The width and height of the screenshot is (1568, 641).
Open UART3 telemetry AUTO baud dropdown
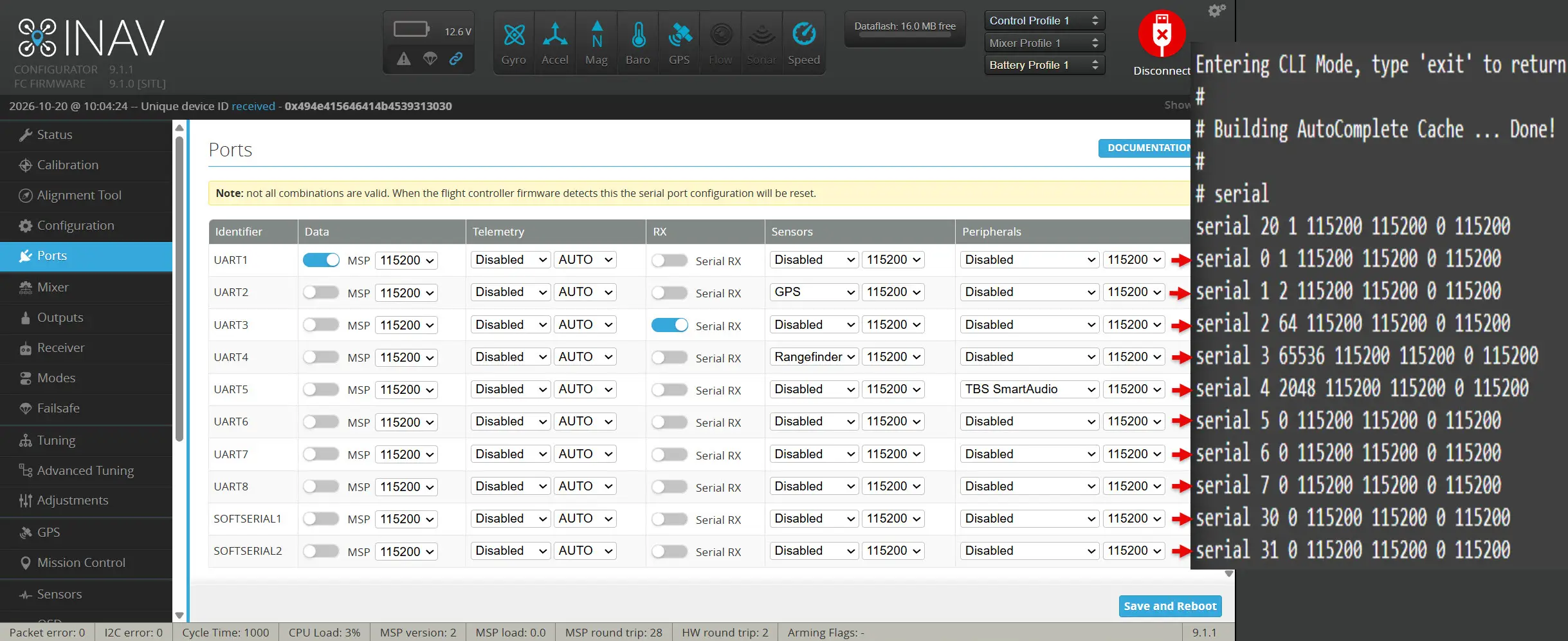(x=585, y=325)
